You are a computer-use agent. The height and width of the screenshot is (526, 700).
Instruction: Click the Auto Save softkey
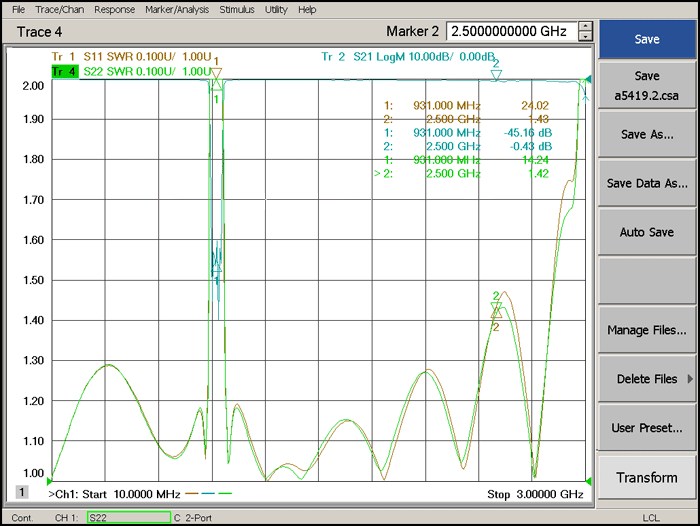647,232
